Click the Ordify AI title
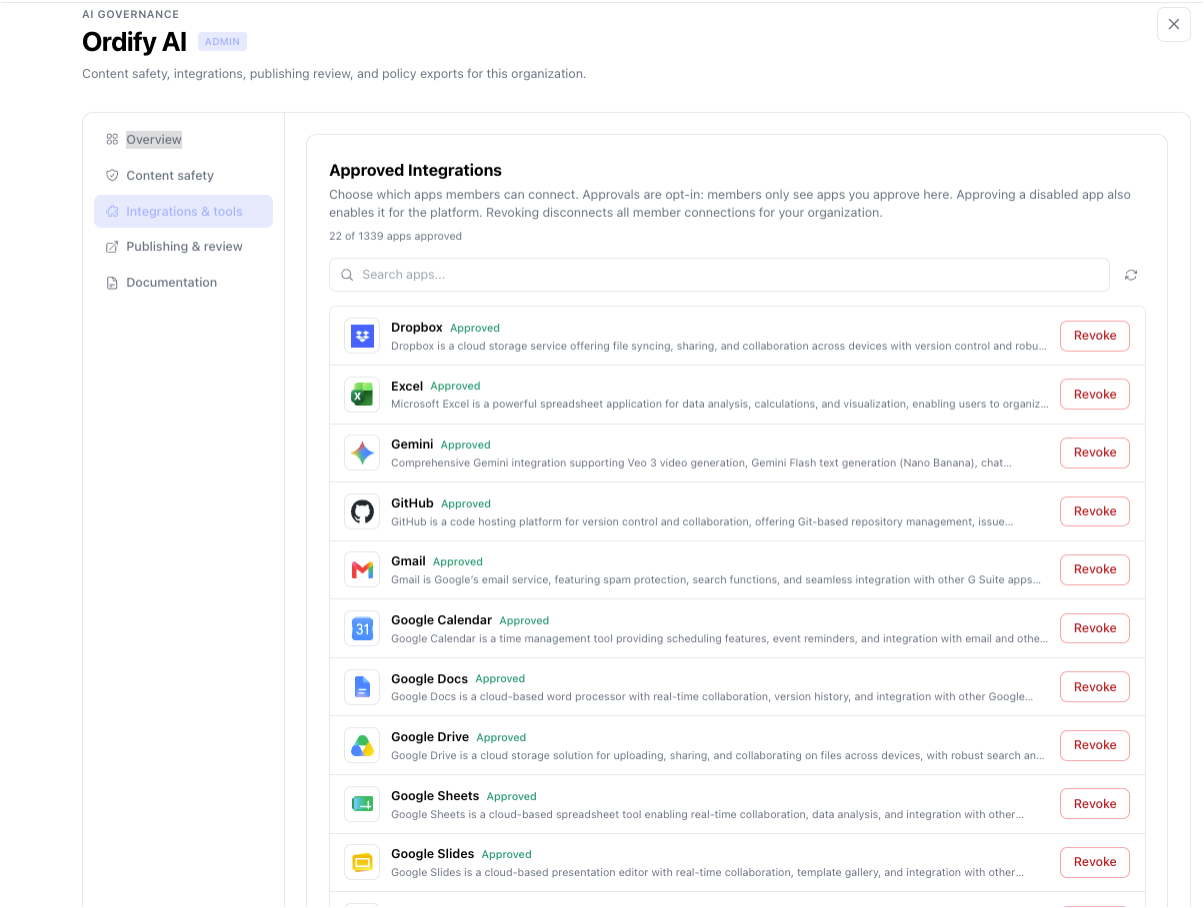Screen dimensions: 1204x908 (x=134, y=42)
